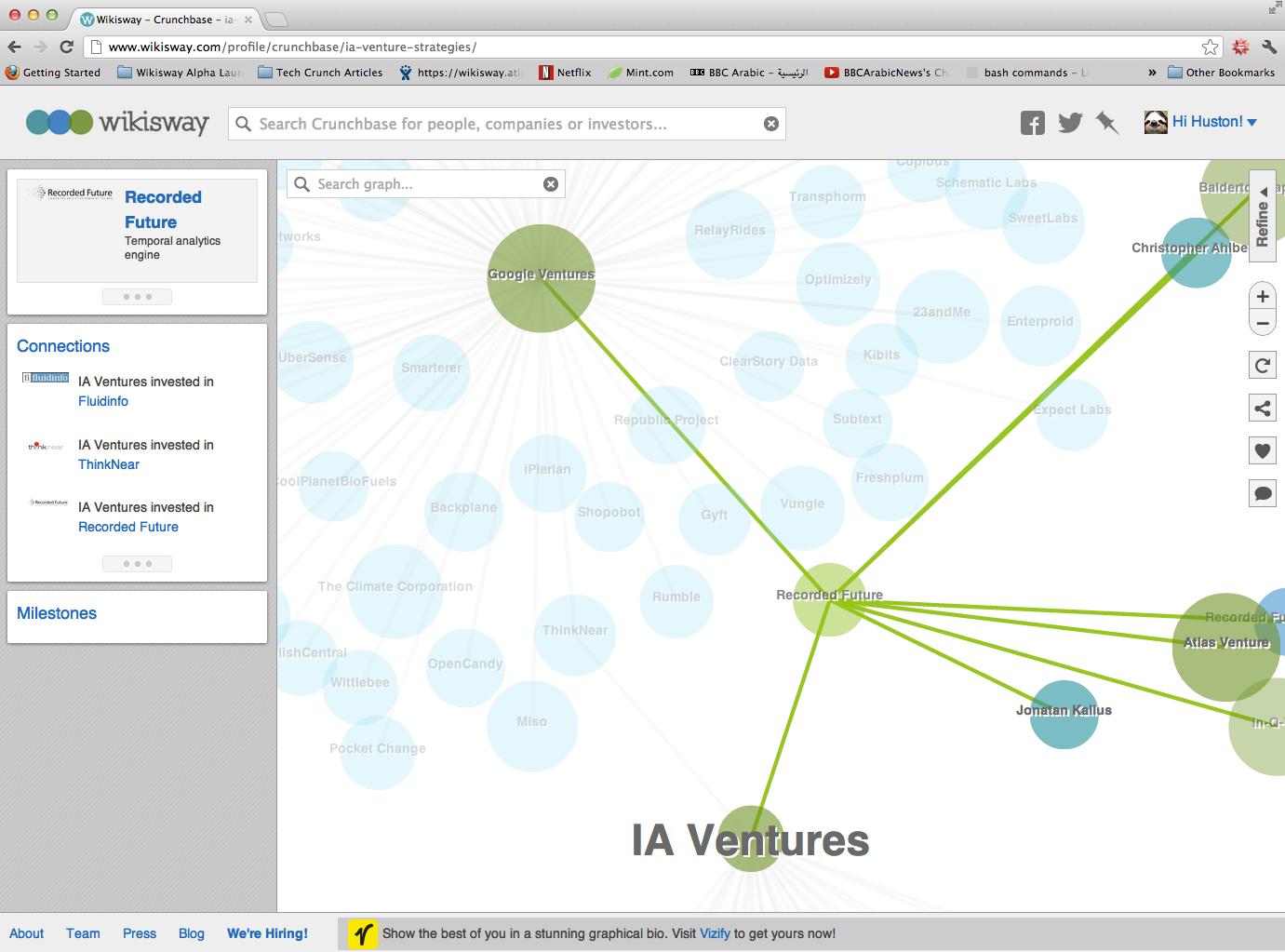Viewport: 1285px width, 952px height.
Task: Open the Tech Crunch Articles bookmark folder
Action: pyautogui.click(x=320, y=72)
